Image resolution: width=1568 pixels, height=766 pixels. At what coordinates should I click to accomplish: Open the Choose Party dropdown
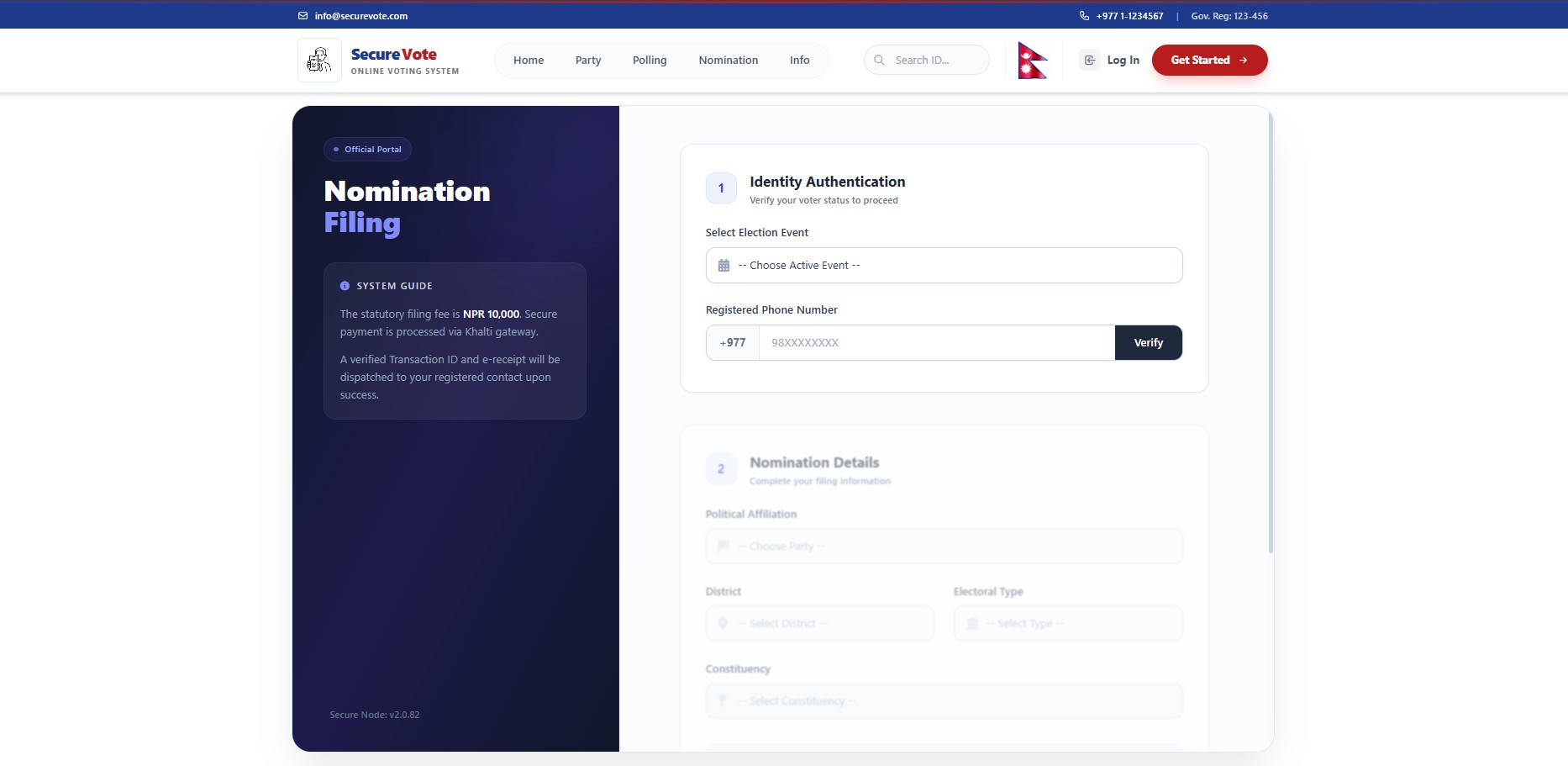944,547
